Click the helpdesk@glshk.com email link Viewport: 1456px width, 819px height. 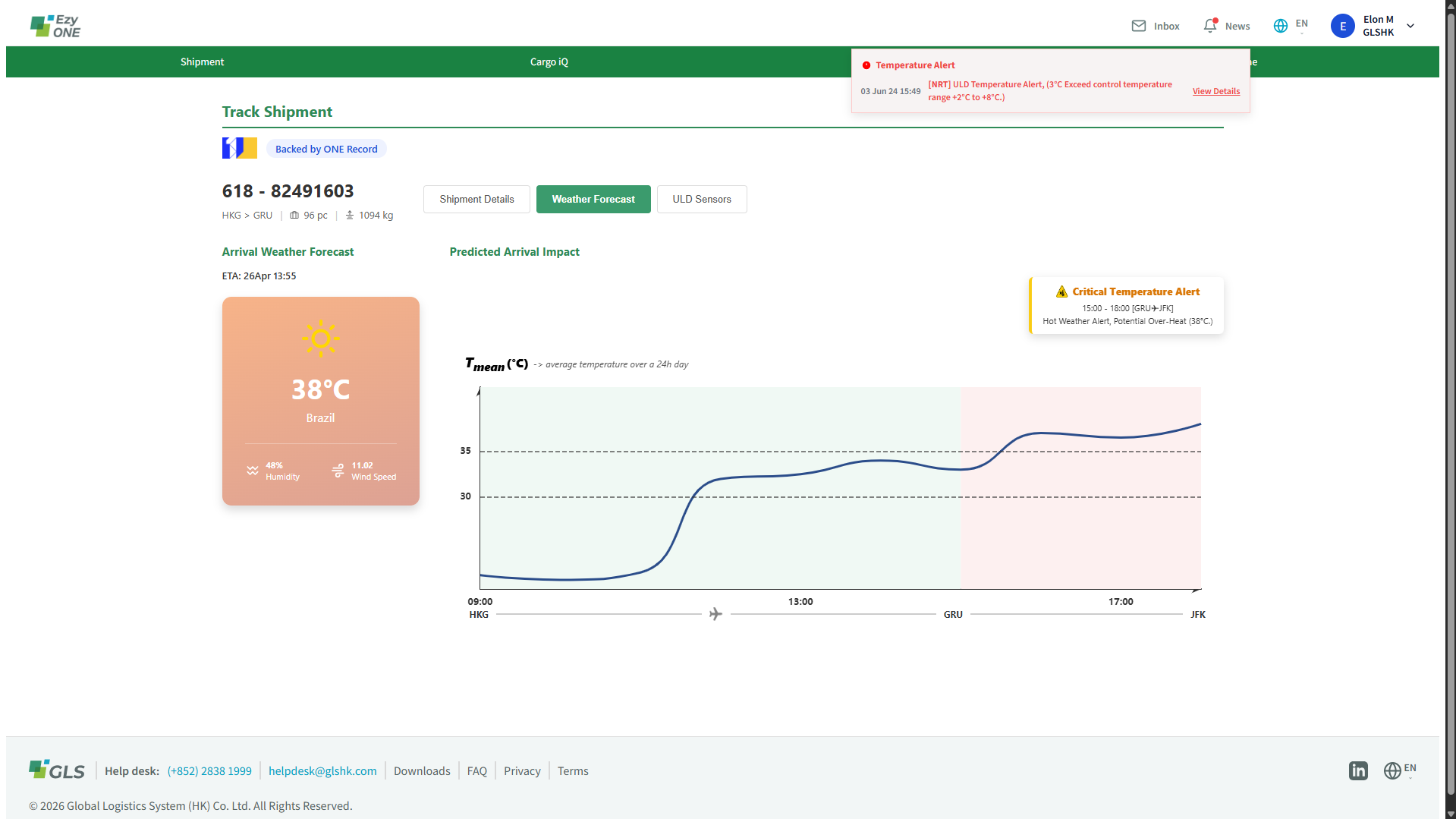tap(322, 770)
